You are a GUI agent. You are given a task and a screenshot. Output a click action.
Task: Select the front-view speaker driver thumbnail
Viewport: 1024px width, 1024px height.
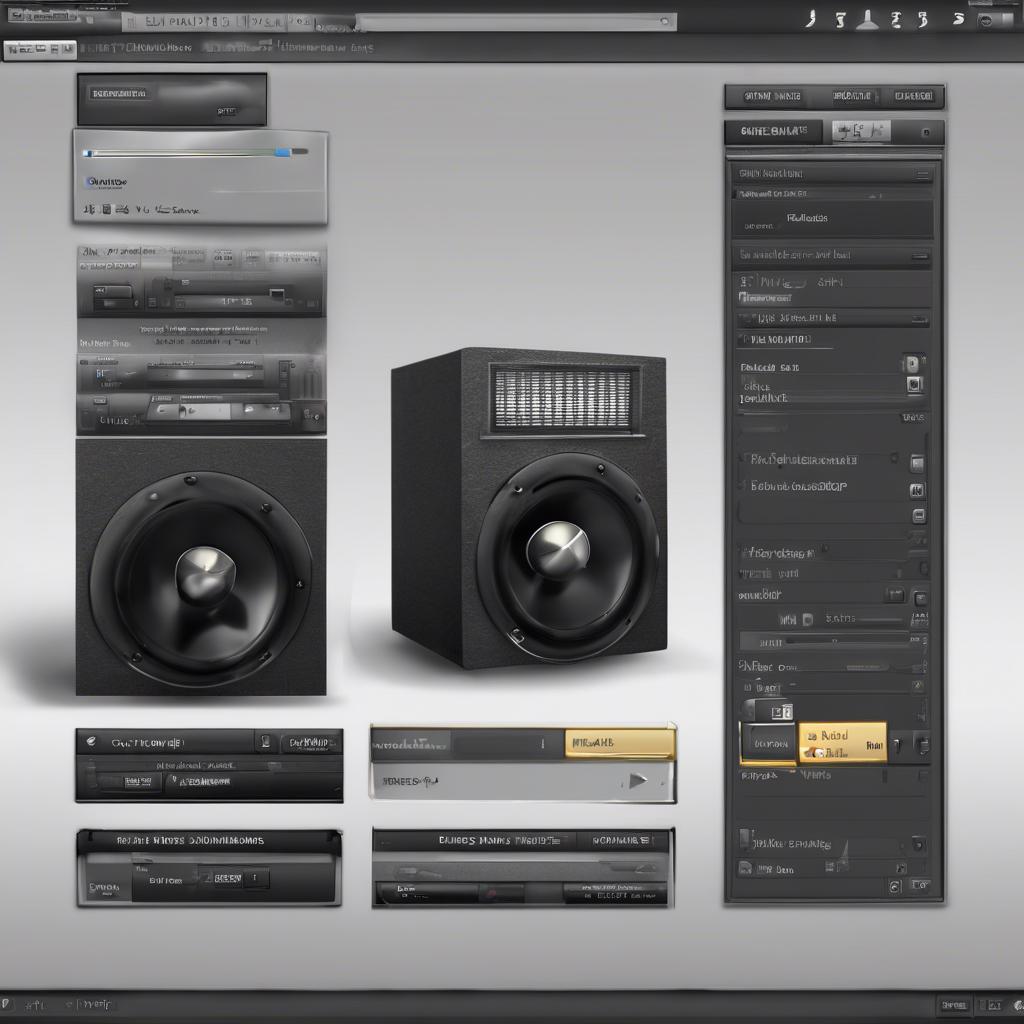201,567
